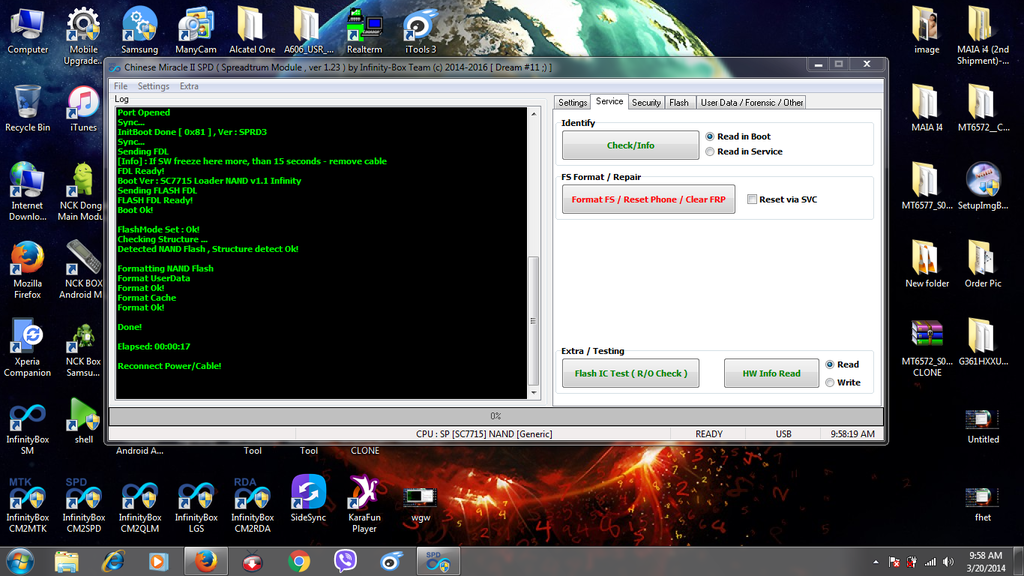Open the Settings menu in the menu bar
Screen dimensions: 1024x576
[x=153, y=86]
